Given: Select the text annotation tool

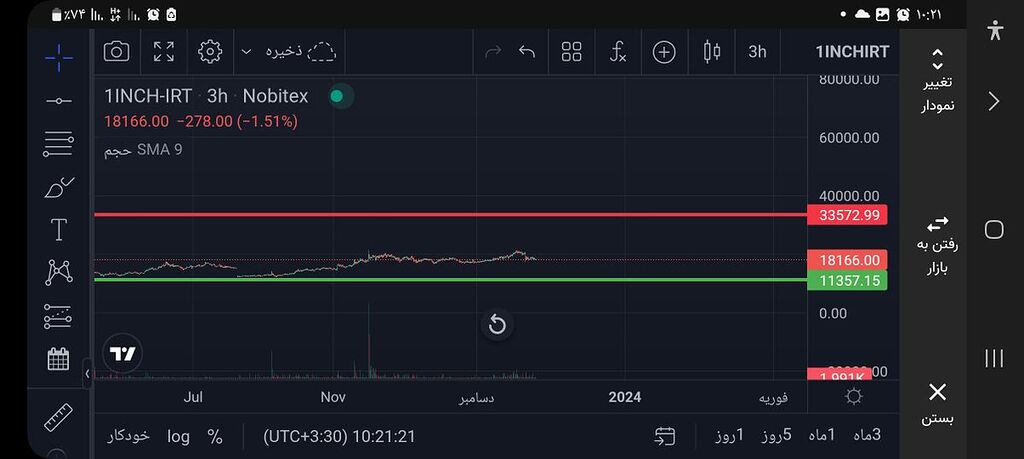Looking at the screenshot, I should tap(59, 230).
